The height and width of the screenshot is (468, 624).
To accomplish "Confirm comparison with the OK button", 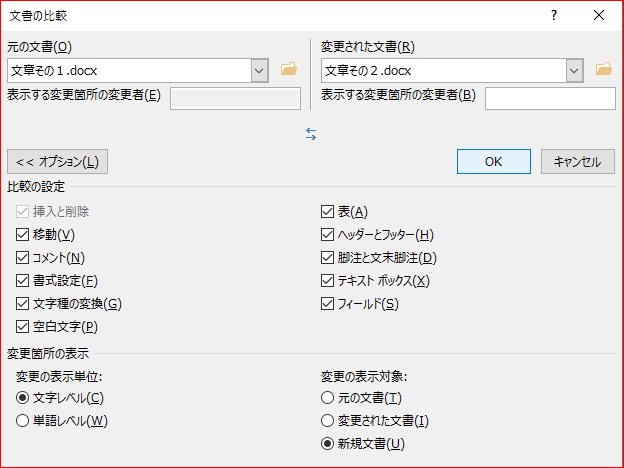I will coord(493,162).
